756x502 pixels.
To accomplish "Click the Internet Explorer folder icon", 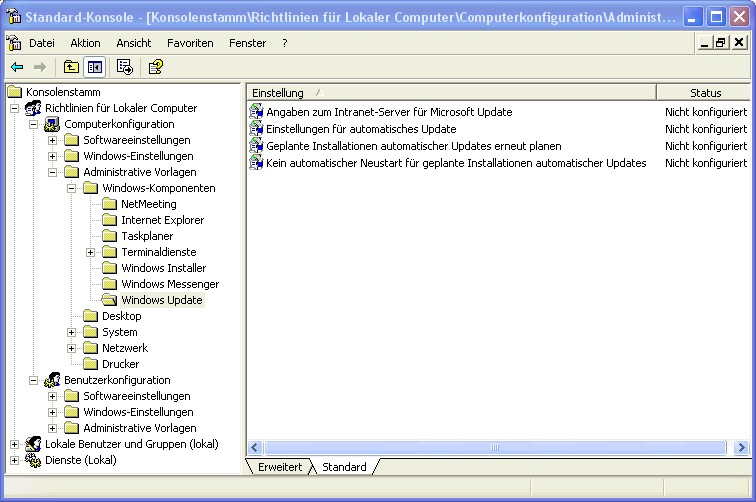I will [x=109, y=220].
